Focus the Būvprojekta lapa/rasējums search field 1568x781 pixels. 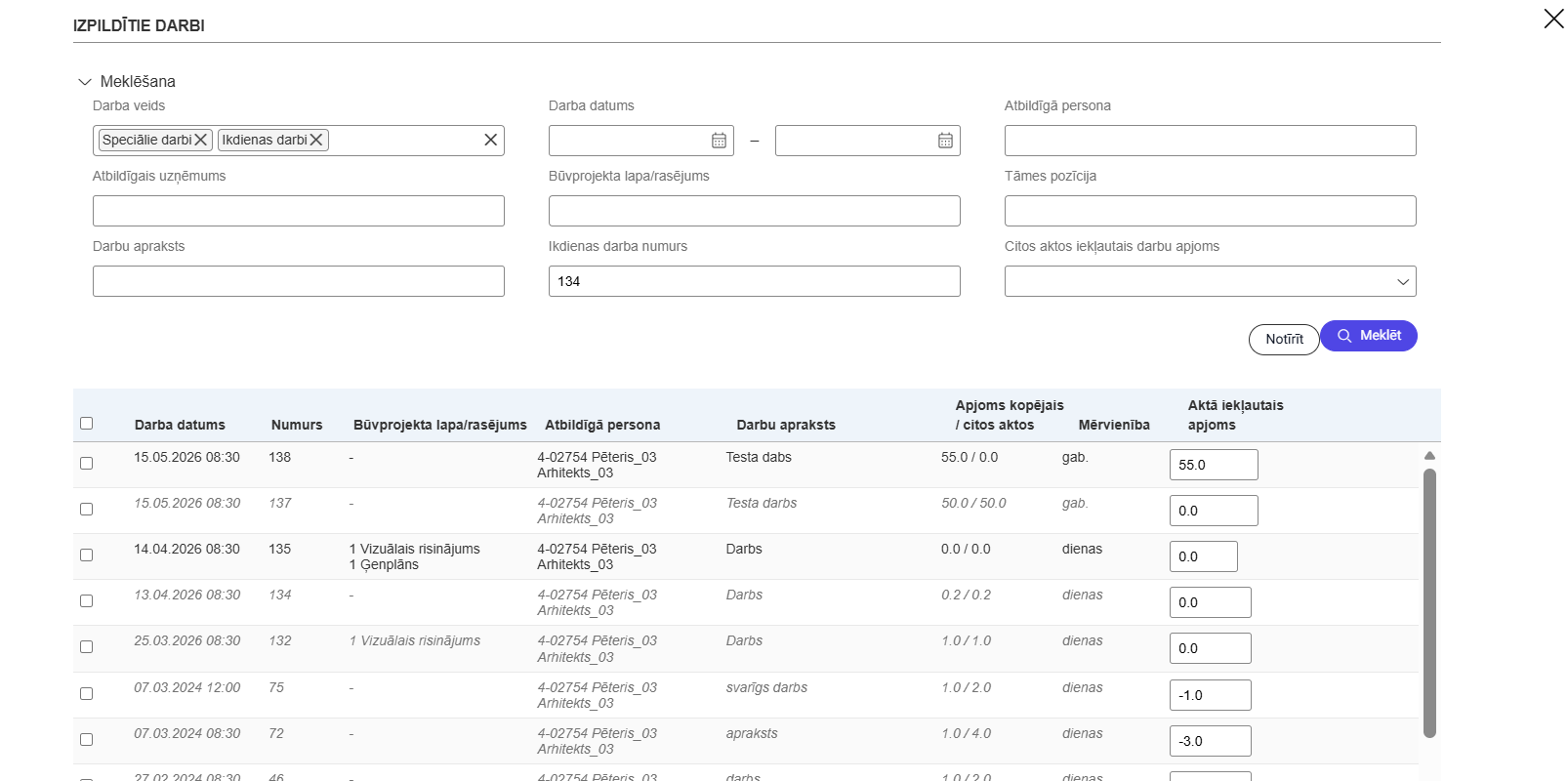[755, 211]
